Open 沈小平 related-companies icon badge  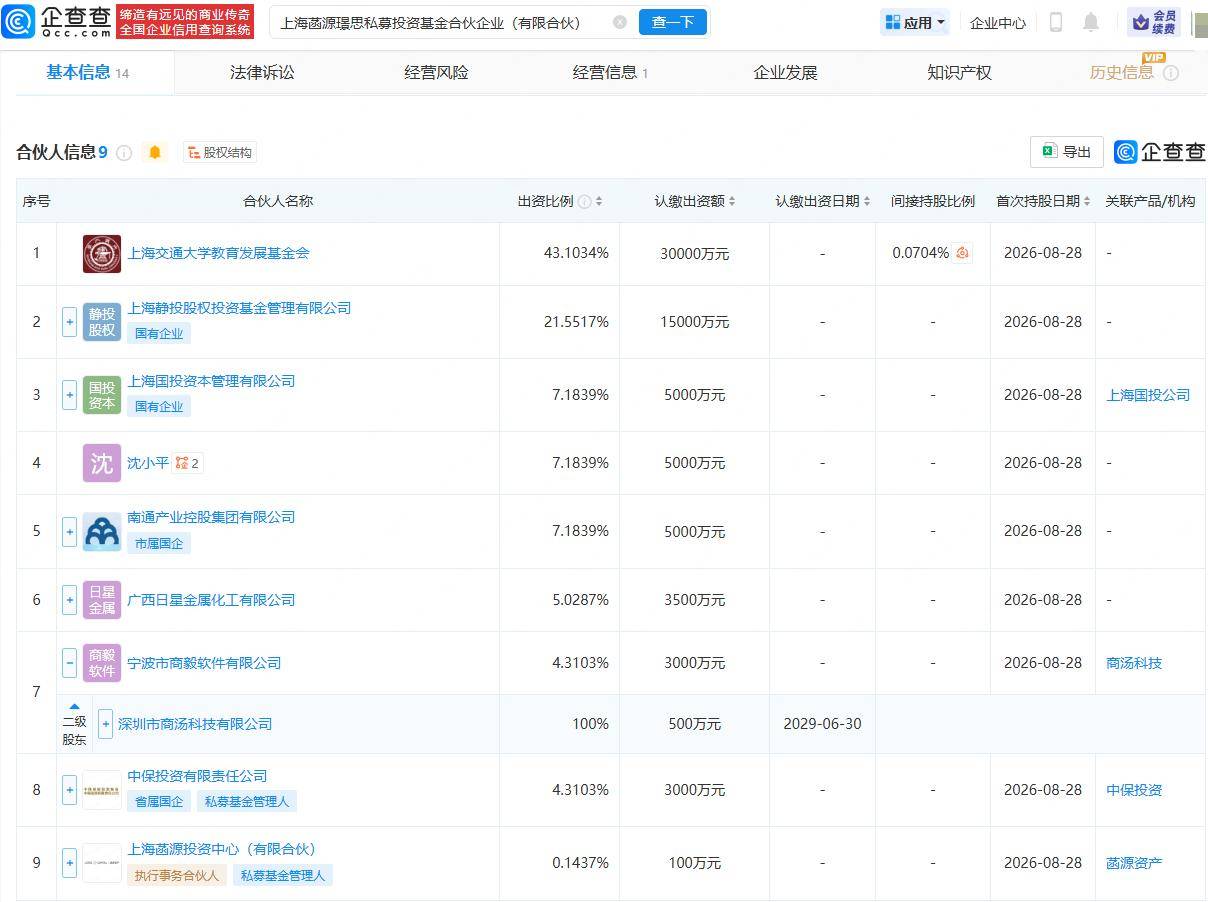click(x=187, y=463)
